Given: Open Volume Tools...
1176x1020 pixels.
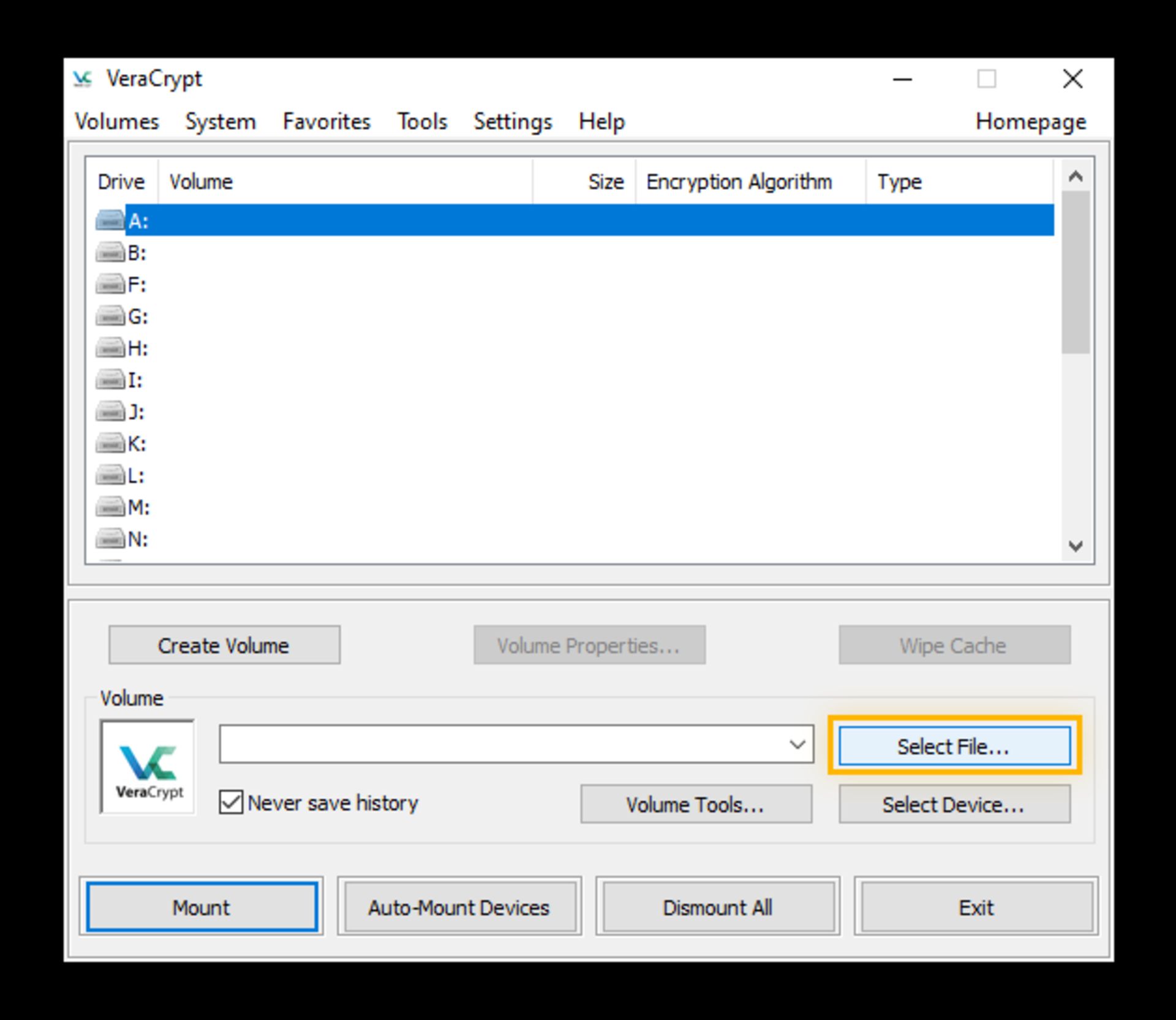Looking at the screenshot, I should [x=696, y=804].
